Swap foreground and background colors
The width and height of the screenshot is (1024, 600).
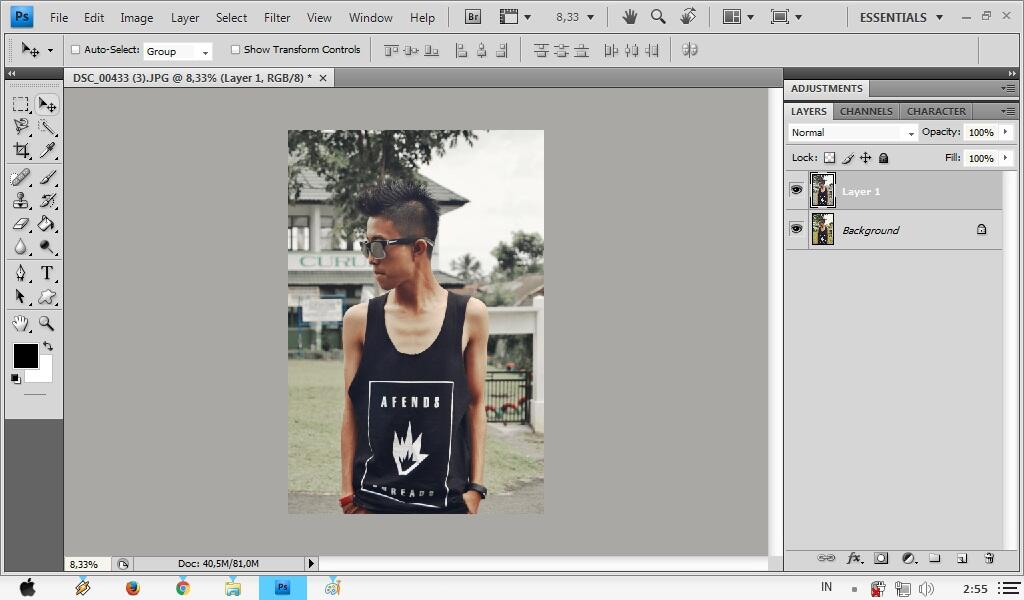(x=48, y=345)
